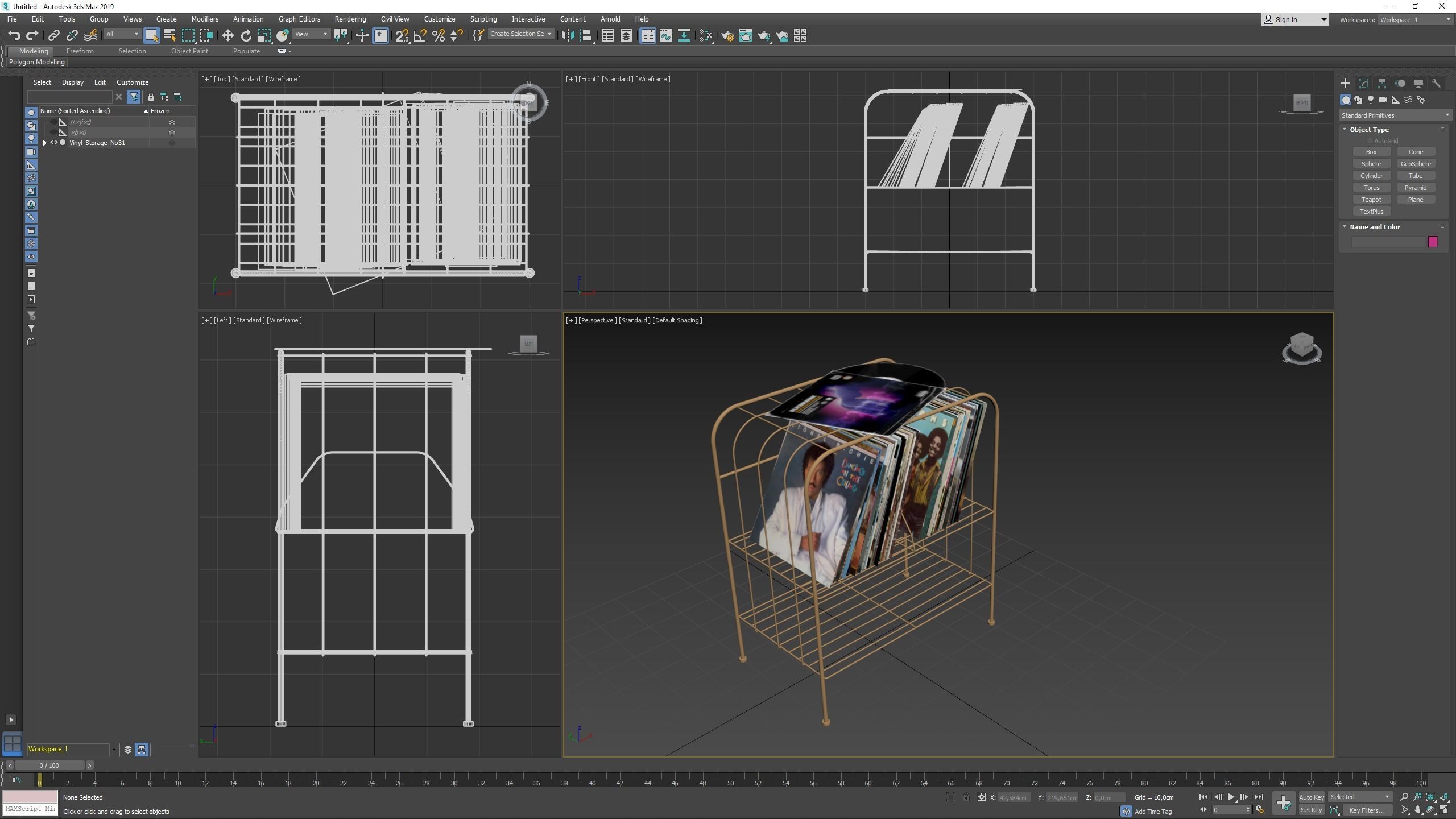
Task: Create a Teapot primitive
Action: tap(1371, 200)
